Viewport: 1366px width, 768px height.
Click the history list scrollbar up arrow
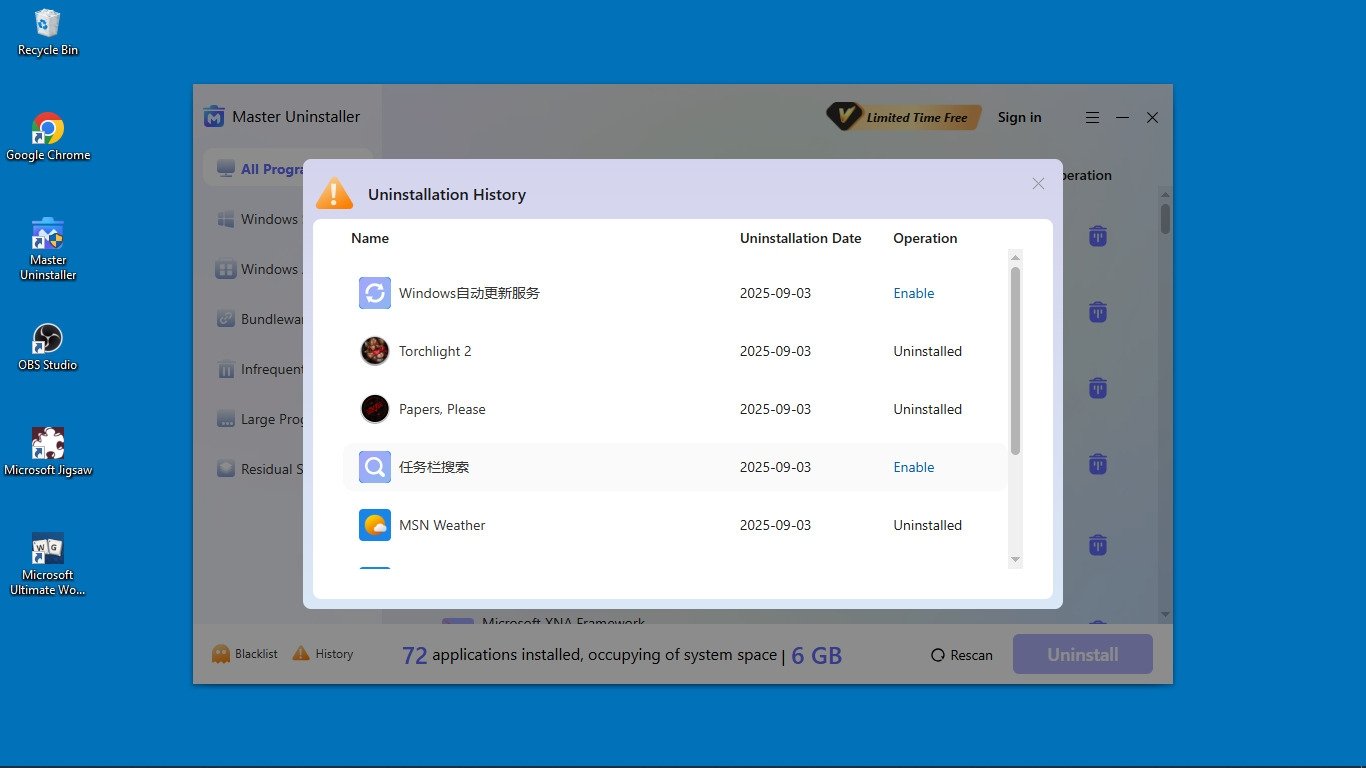(1015, 258)
